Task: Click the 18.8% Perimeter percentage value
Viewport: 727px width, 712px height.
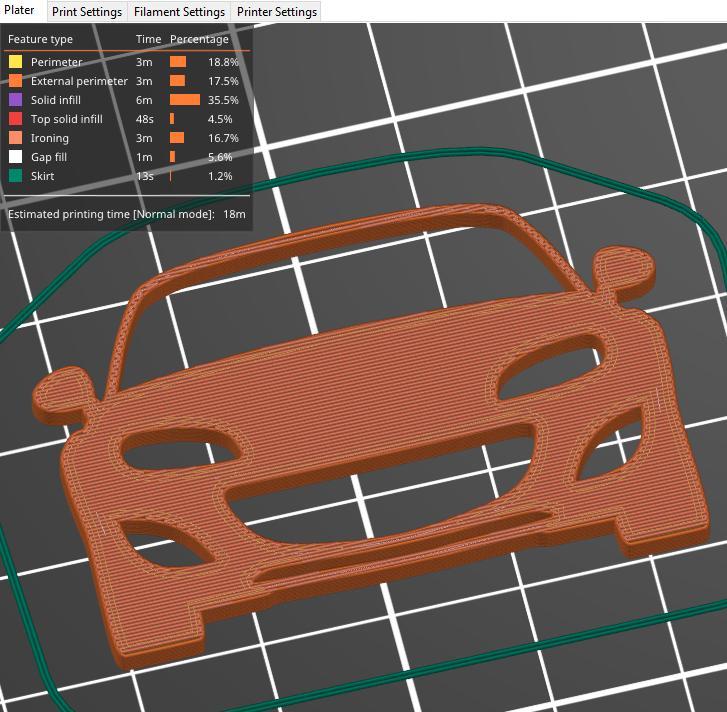Action: click(223, 62)
